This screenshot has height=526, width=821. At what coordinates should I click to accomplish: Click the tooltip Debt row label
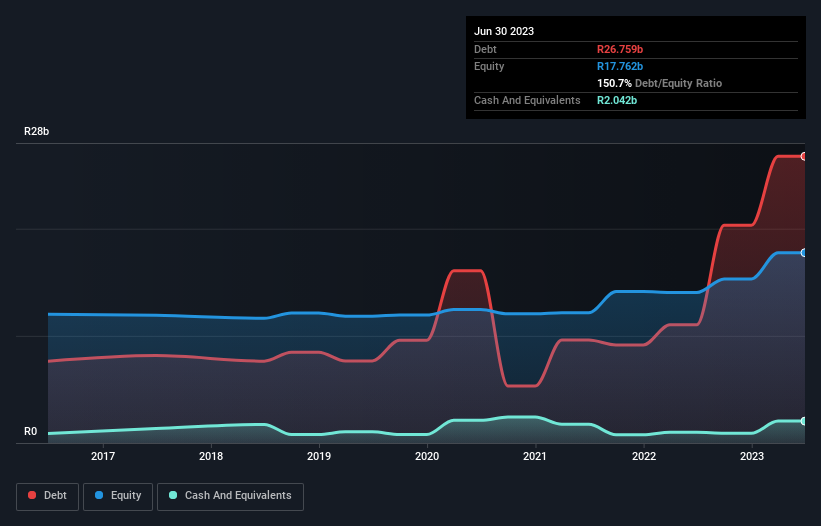[x=485, y=49]
